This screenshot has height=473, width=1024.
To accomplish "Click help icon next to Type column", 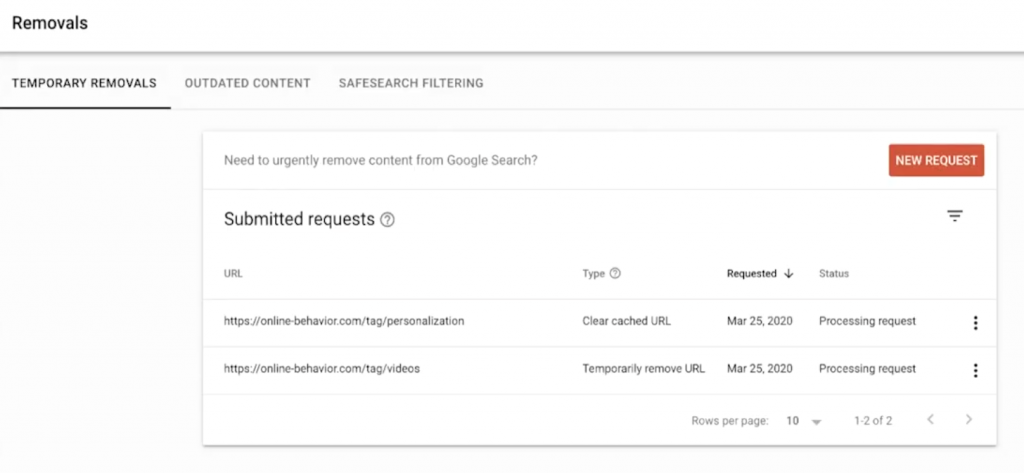I will point(615,274).
